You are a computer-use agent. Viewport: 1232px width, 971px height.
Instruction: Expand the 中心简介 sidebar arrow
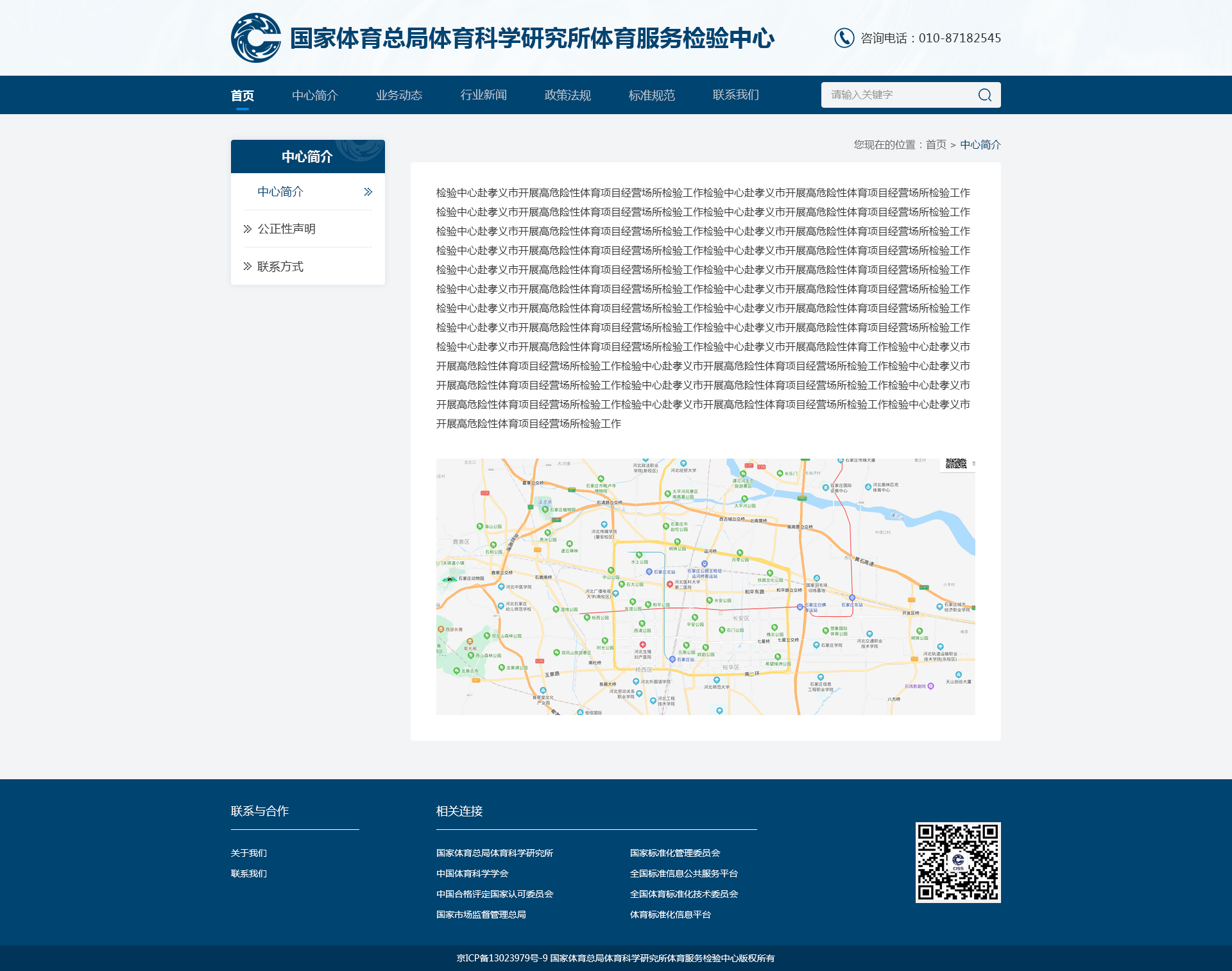tap(368, 192)
